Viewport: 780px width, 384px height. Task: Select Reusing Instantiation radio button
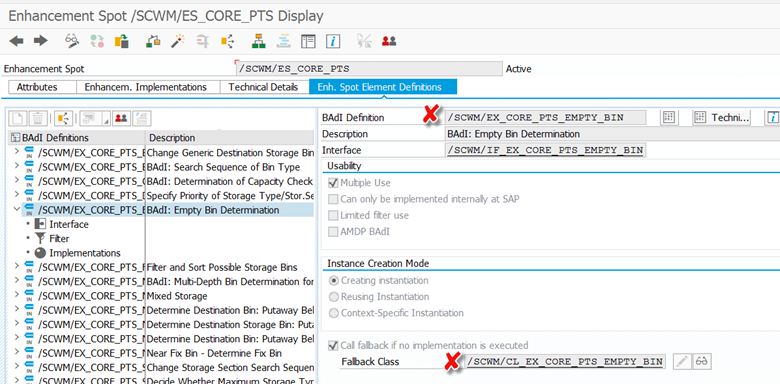334,297
